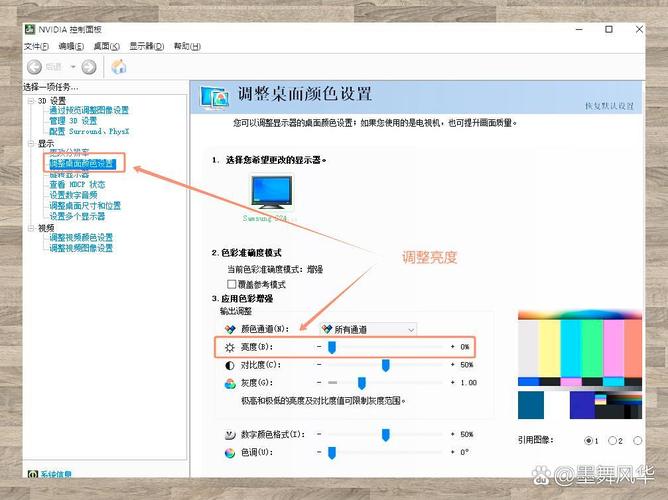668x500 pixels.
Task: Select reference image radio button 1
Action: pos(589,440)
